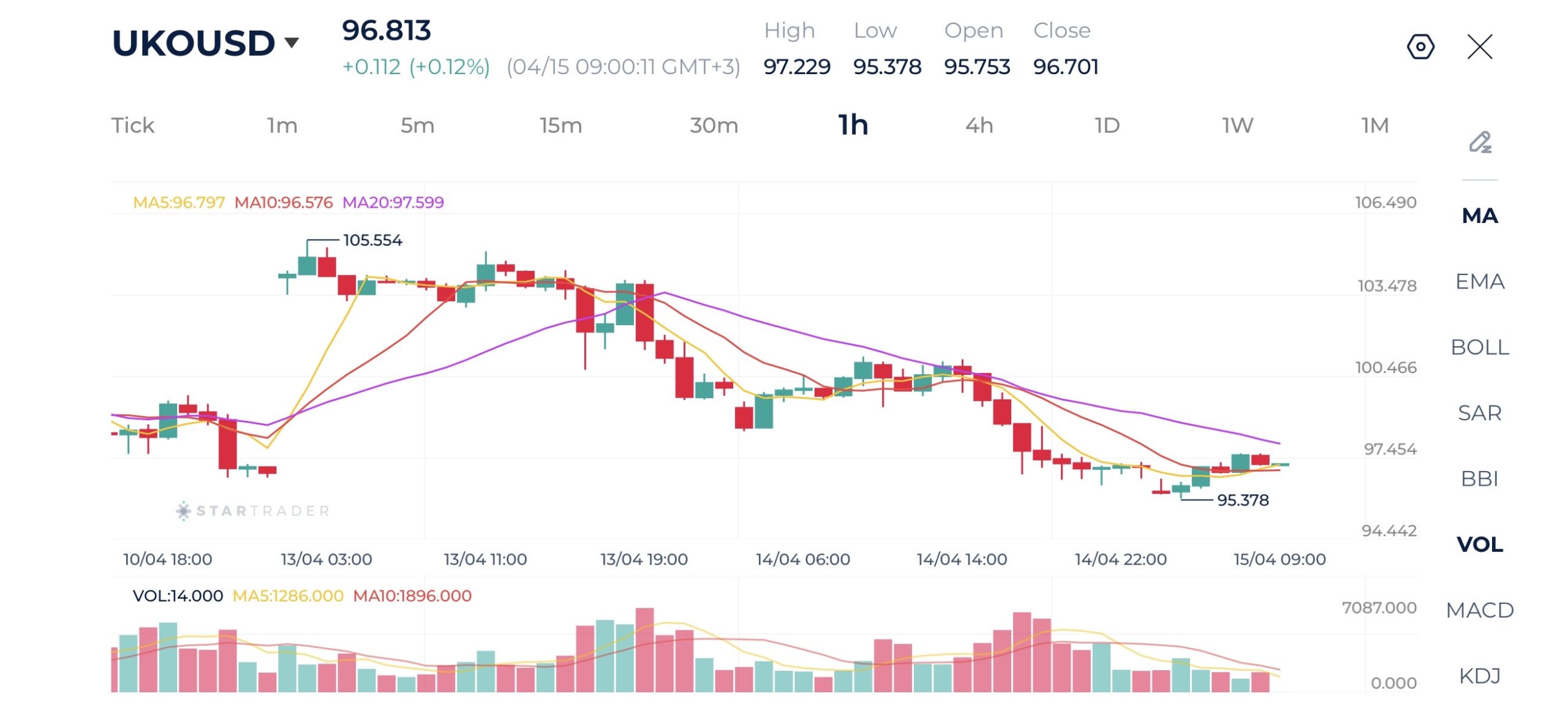1568x721 pixels.
Task: Switch to the Tick timeframe
Action: click(132, 126)
